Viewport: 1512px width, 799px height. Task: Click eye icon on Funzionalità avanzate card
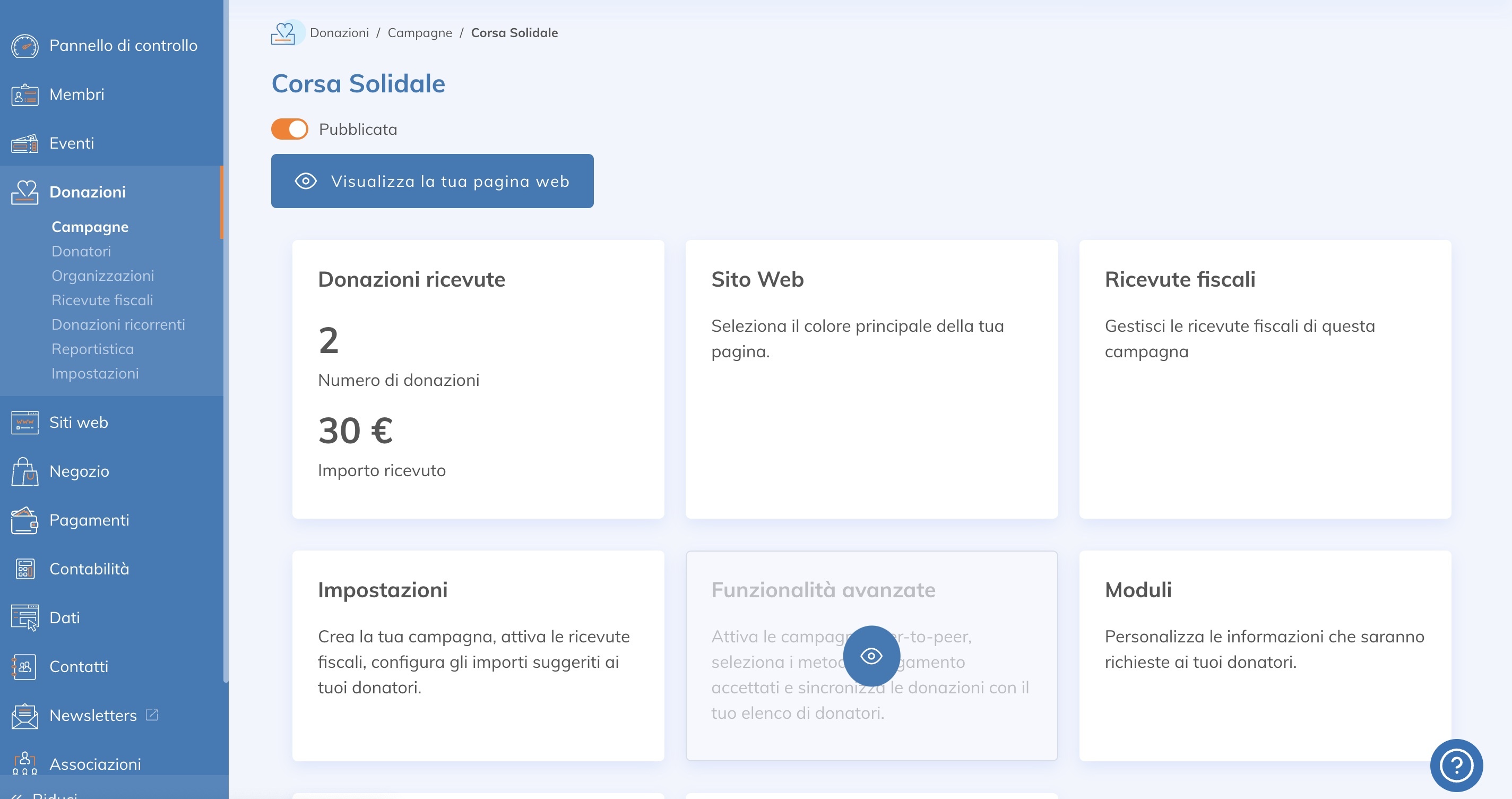pos(871,656)
